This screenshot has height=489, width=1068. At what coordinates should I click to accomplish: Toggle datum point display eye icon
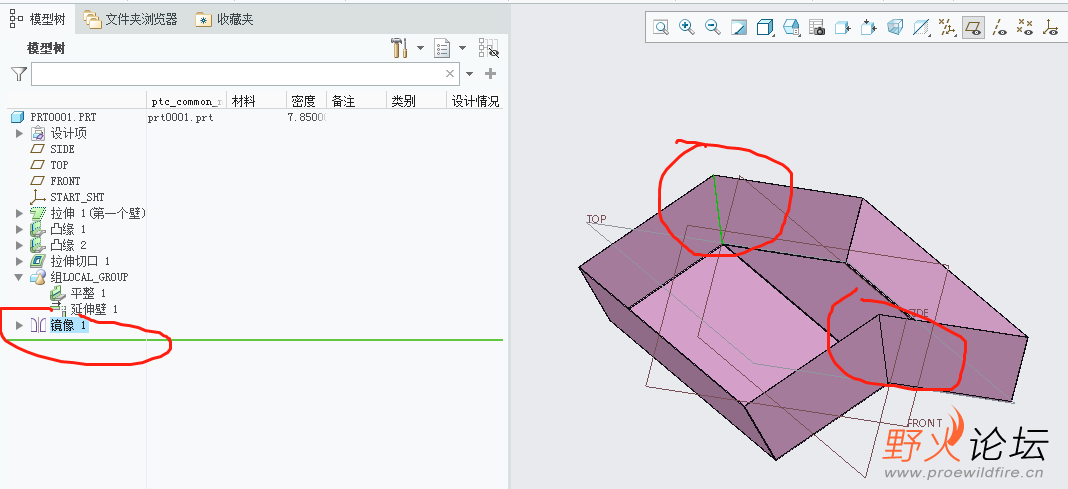coord(1024,27)
